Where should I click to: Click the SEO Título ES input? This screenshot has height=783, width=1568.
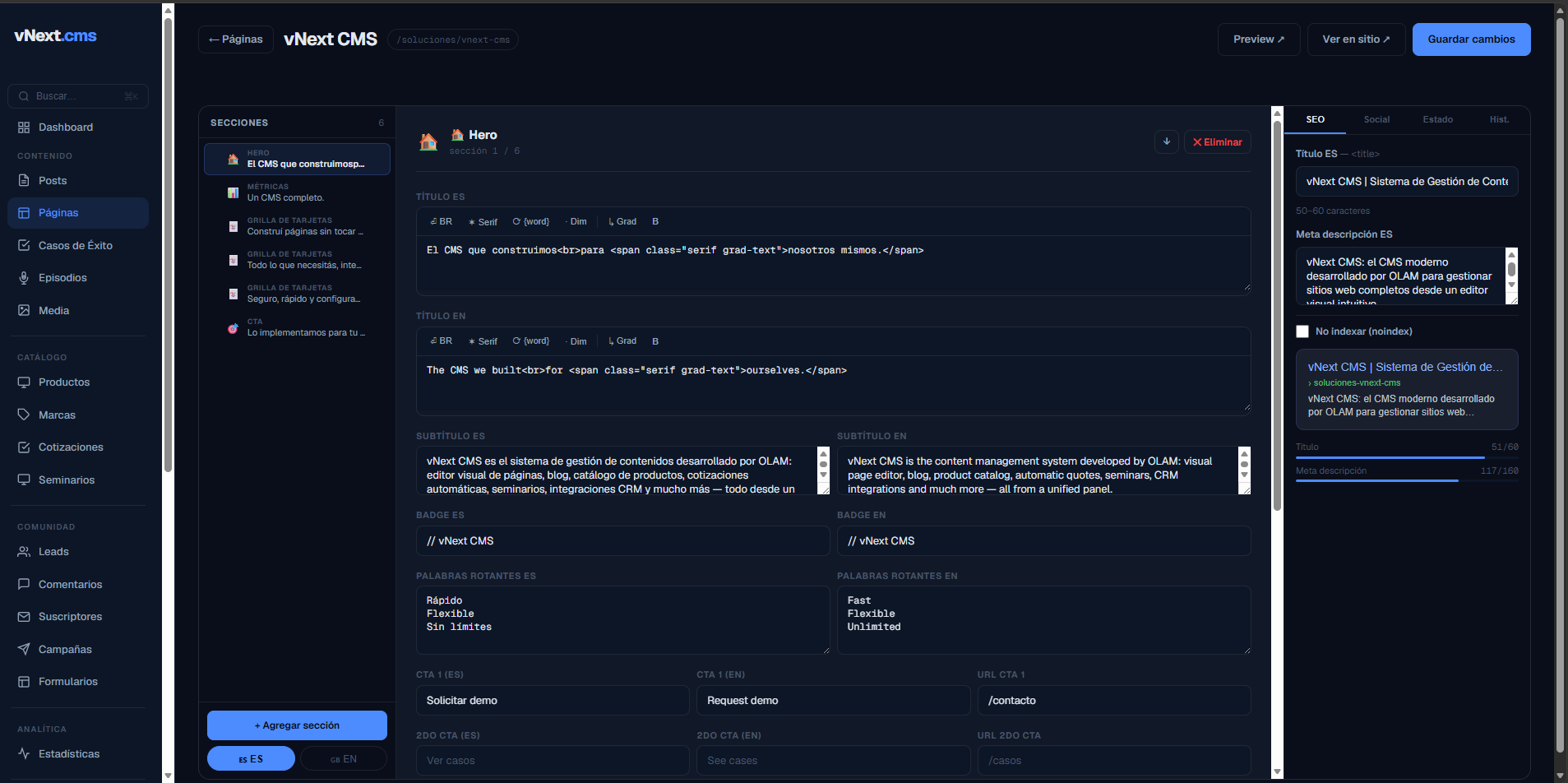click(1407, 182)
